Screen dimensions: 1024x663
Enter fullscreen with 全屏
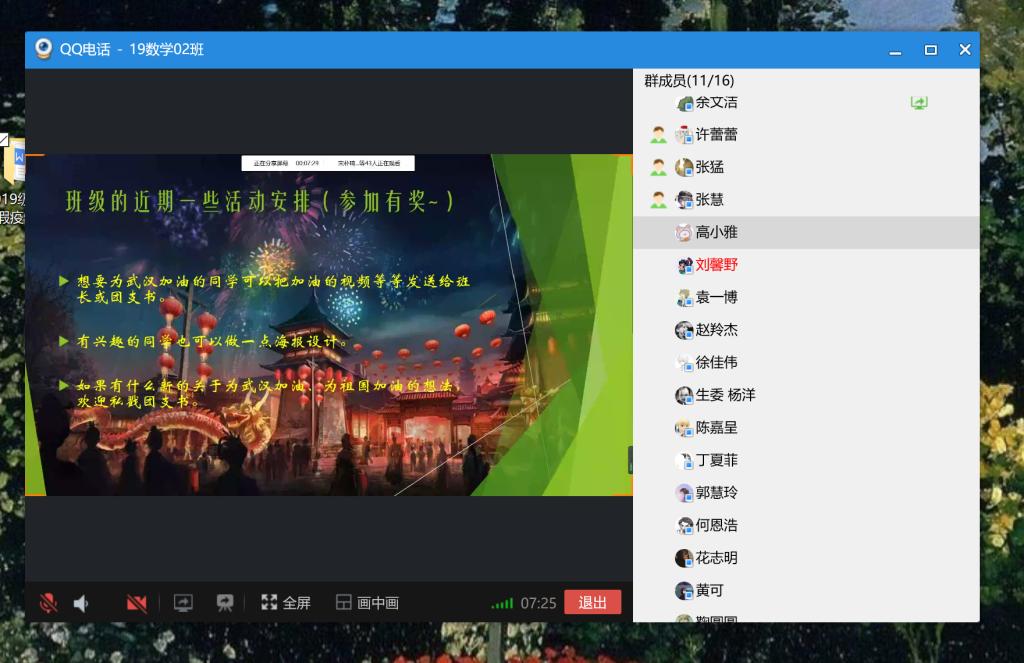tap(286, 603)
